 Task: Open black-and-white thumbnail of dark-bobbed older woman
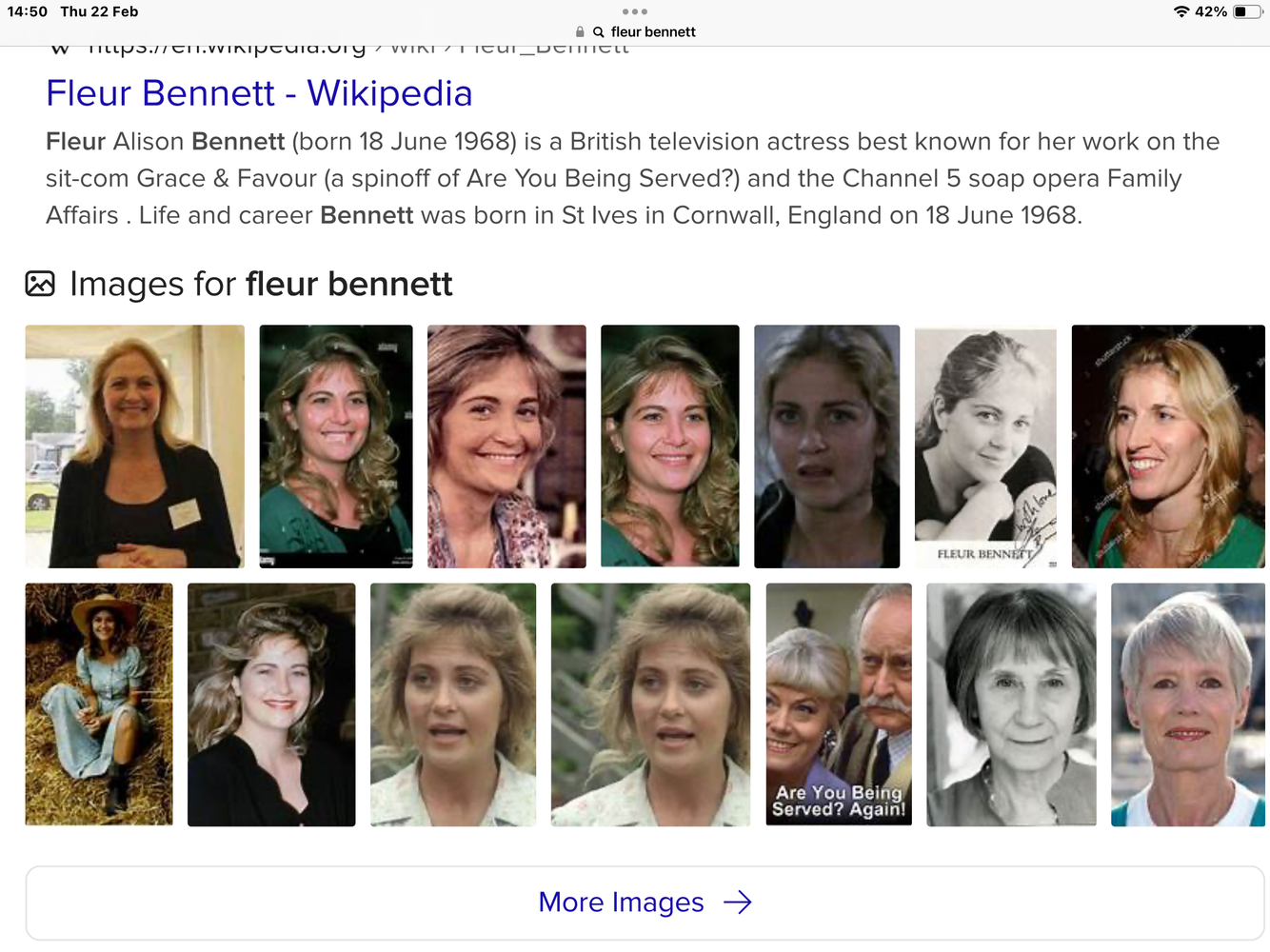(x=1011, y=704)
